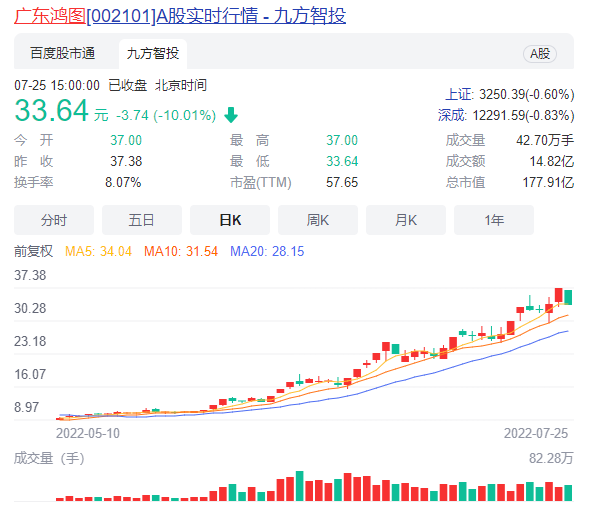This screenshot has width=600, height=509.
Task: Select 月K monthly chart
Action: [406, 220]
